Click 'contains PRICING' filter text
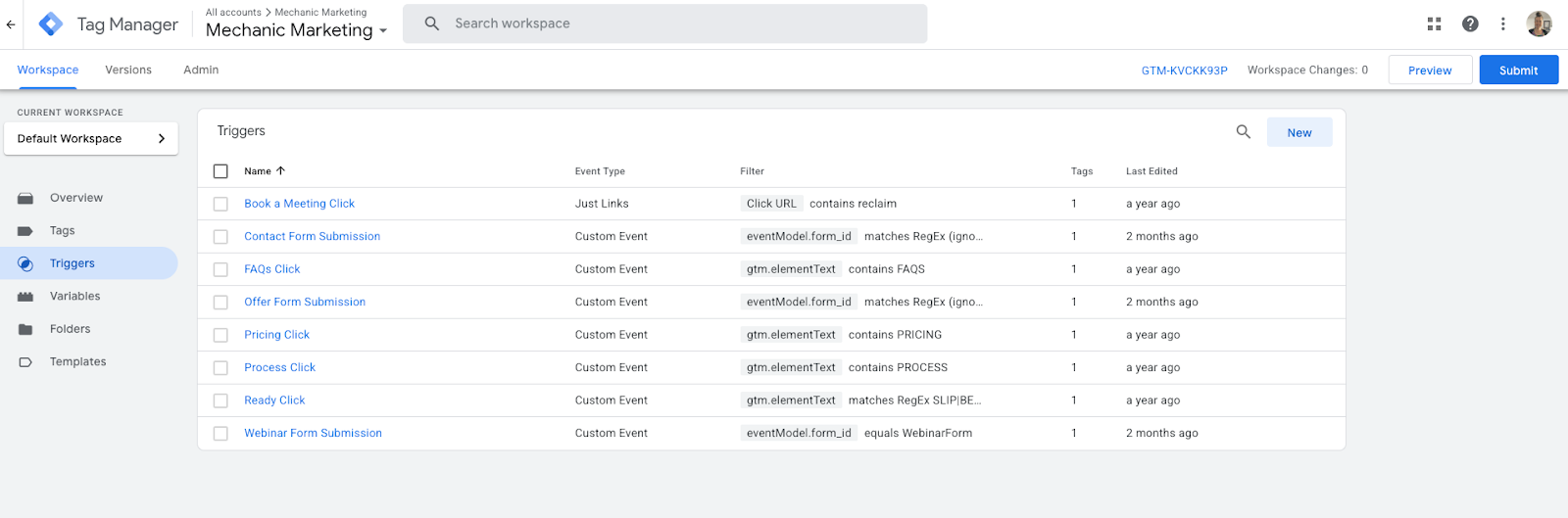 895,335
